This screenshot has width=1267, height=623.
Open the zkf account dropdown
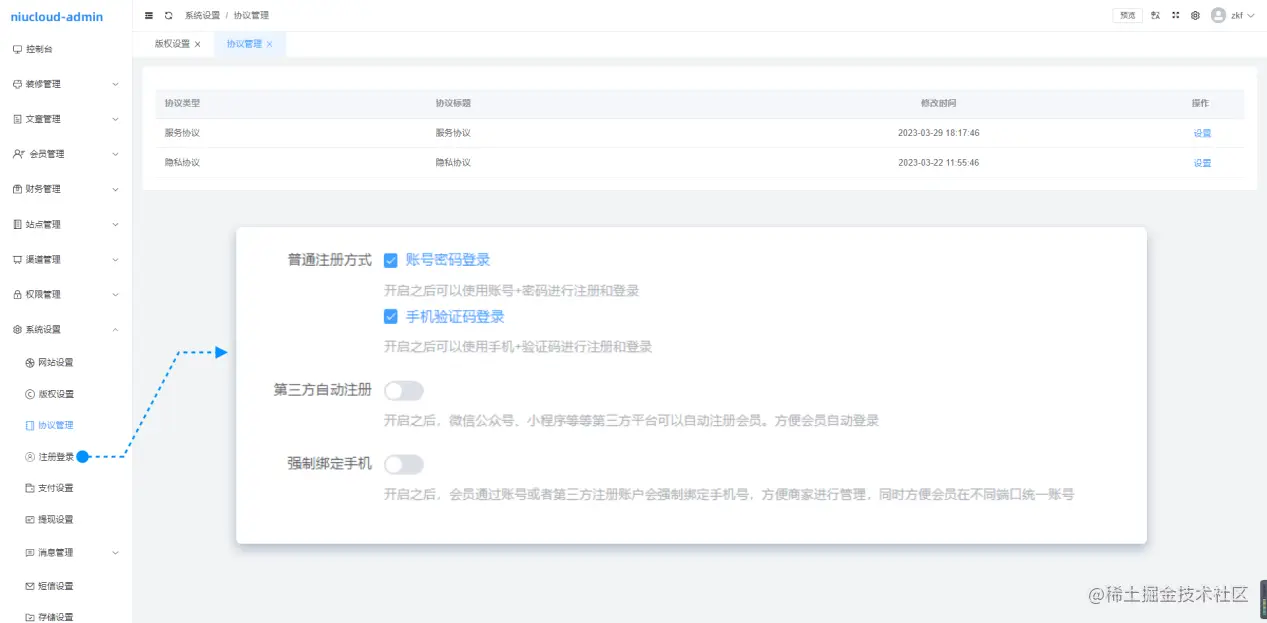point(1238,15)
